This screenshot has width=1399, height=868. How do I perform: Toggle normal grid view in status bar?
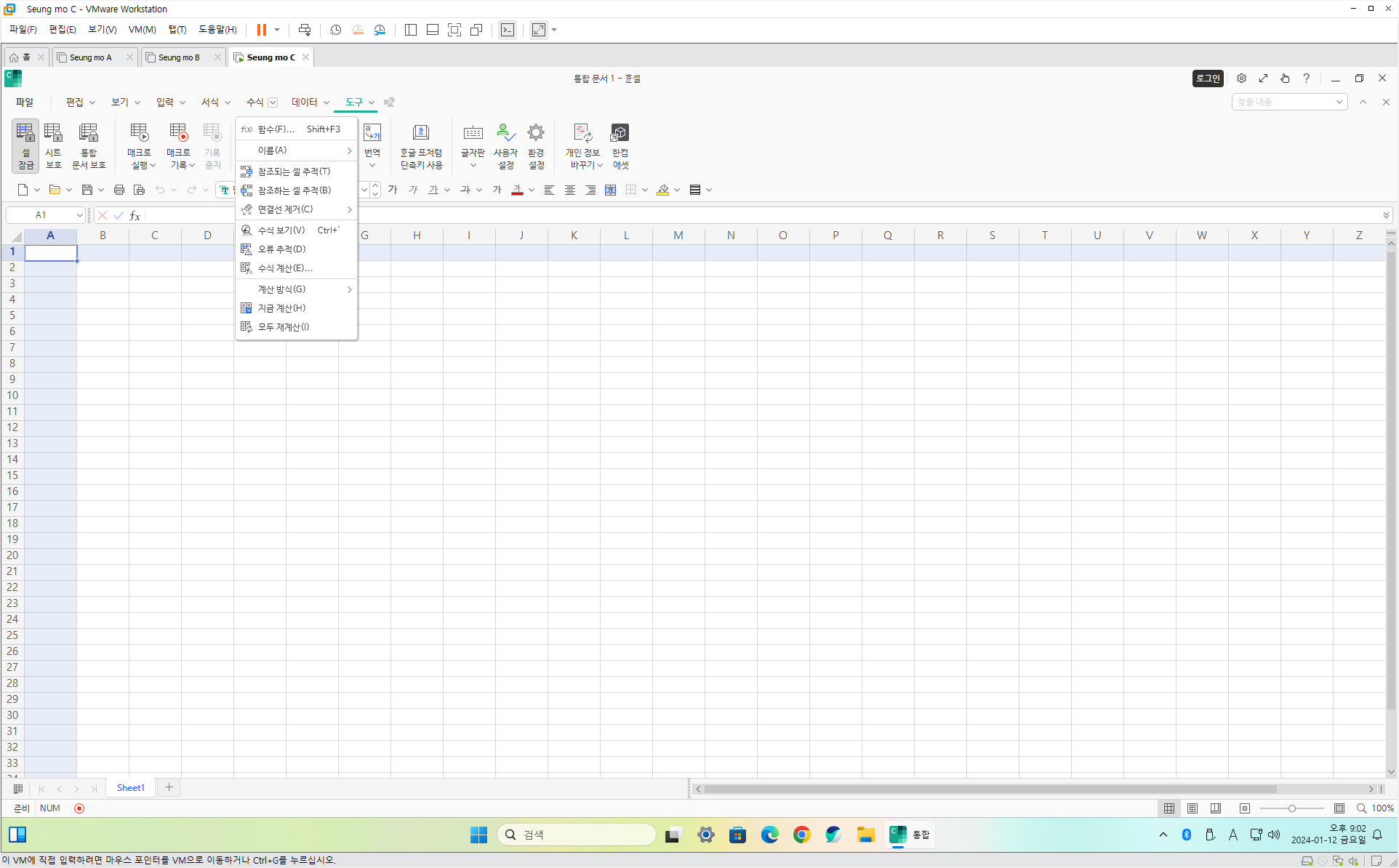pyautogui.click(x=1169, y=808)
